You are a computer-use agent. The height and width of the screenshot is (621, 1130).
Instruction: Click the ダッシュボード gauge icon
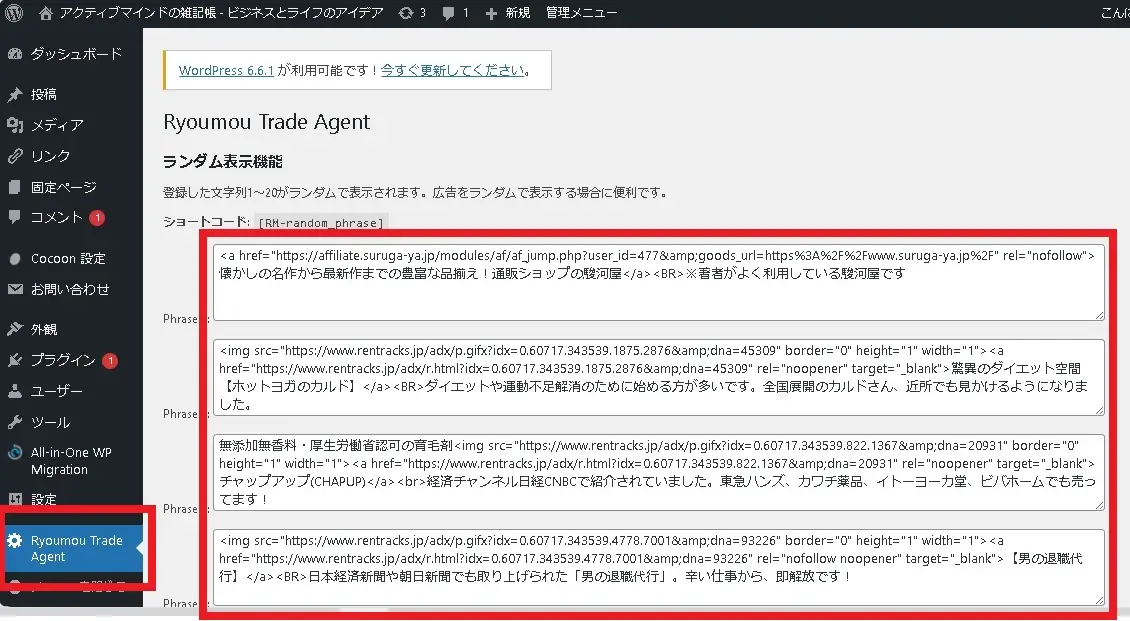click(x=14, y=54)
